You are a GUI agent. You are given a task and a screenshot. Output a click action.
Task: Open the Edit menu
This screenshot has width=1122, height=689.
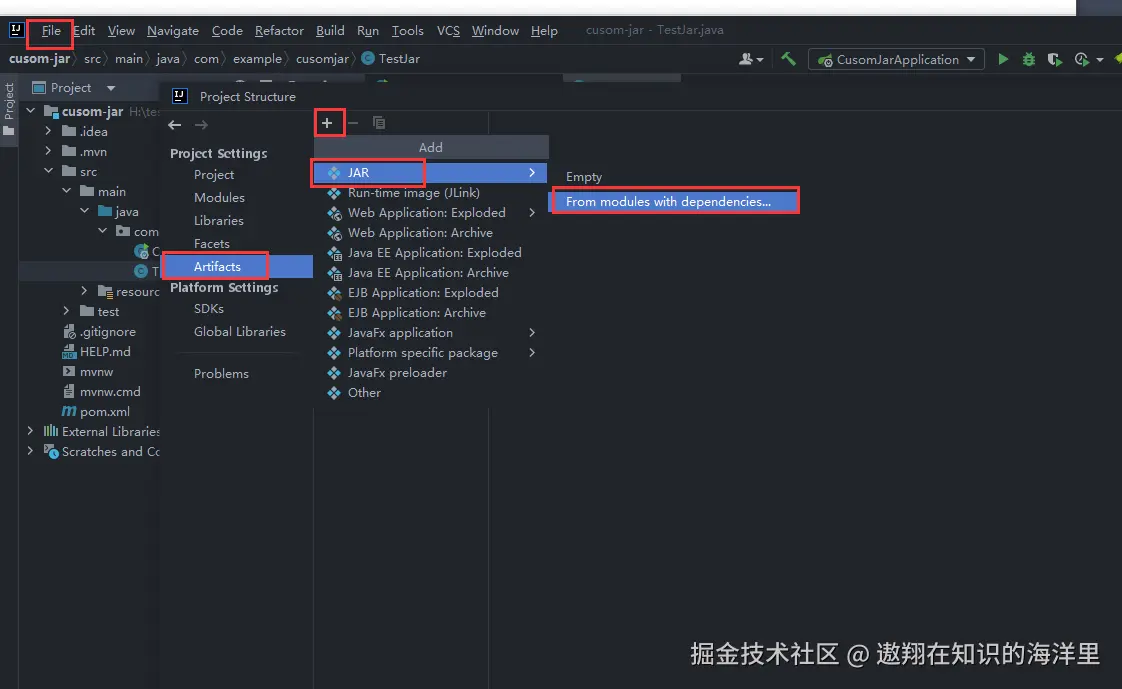click(x=84, y=31)
